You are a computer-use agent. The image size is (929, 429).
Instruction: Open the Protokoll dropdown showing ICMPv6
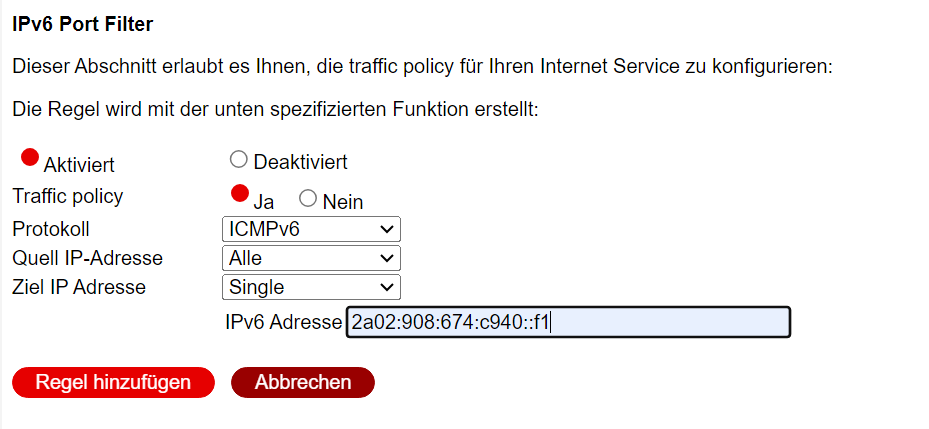[310, 229]
